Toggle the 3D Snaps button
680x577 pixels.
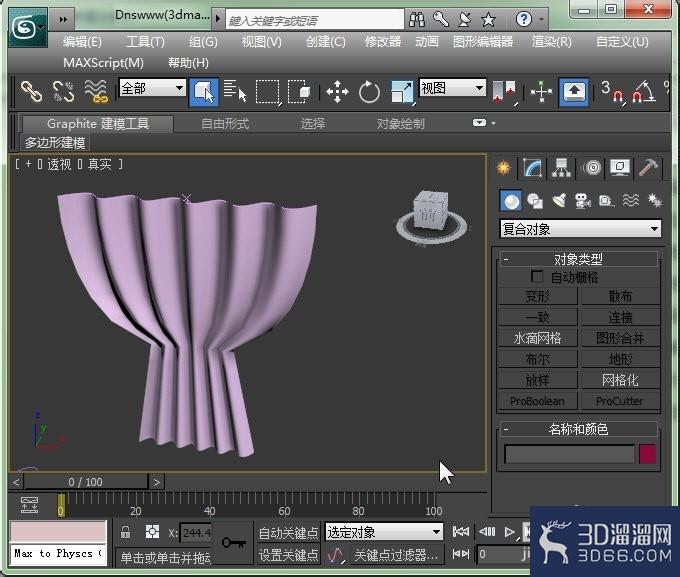pos(613,92)
